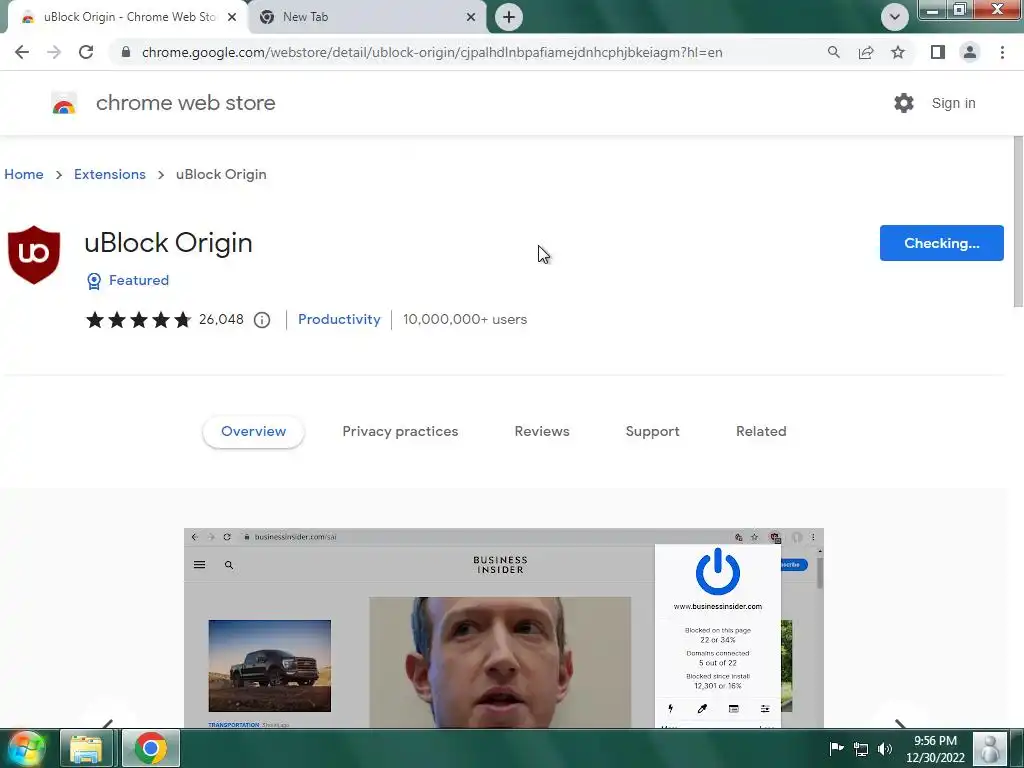Click the Checking... button
1024x768 pixels.
tap(941, 243)
